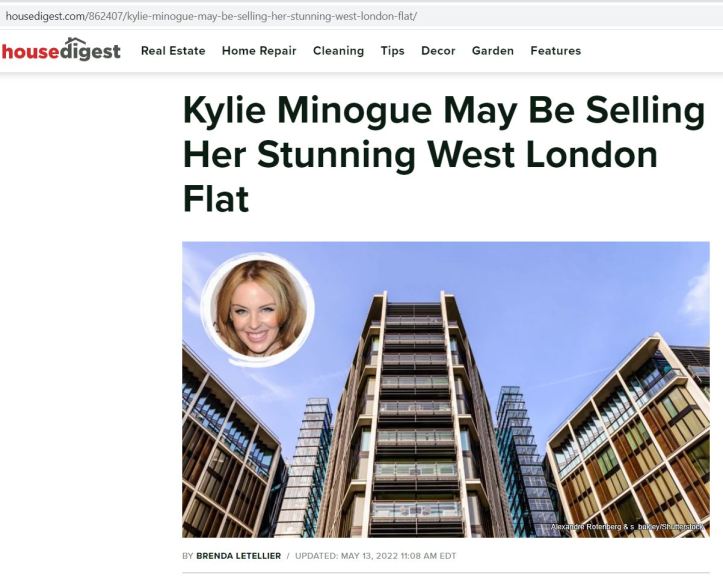Open author Brenda Letellier's page
The image size is (723, 581).
238,556
